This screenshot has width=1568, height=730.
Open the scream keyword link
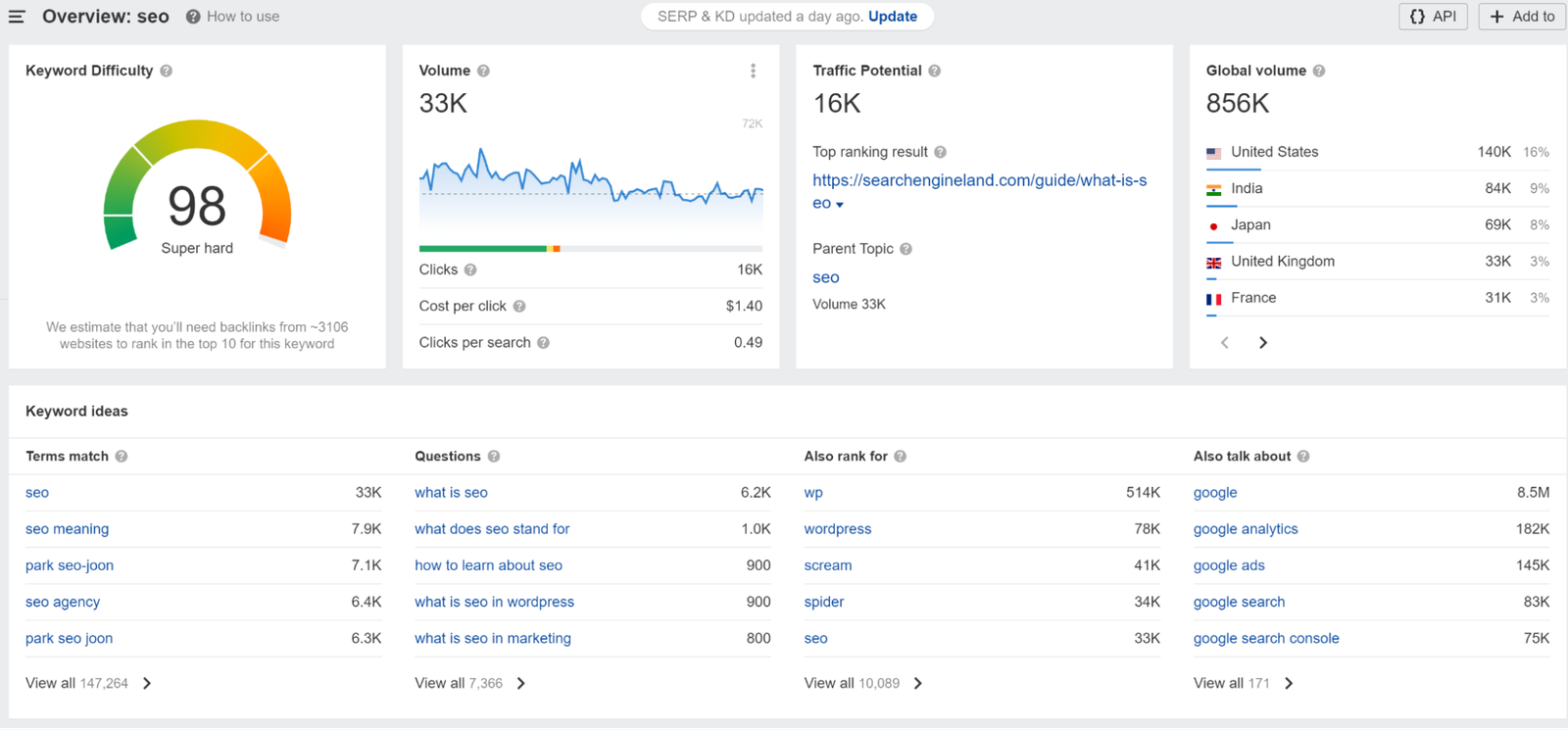pos(828,565)
